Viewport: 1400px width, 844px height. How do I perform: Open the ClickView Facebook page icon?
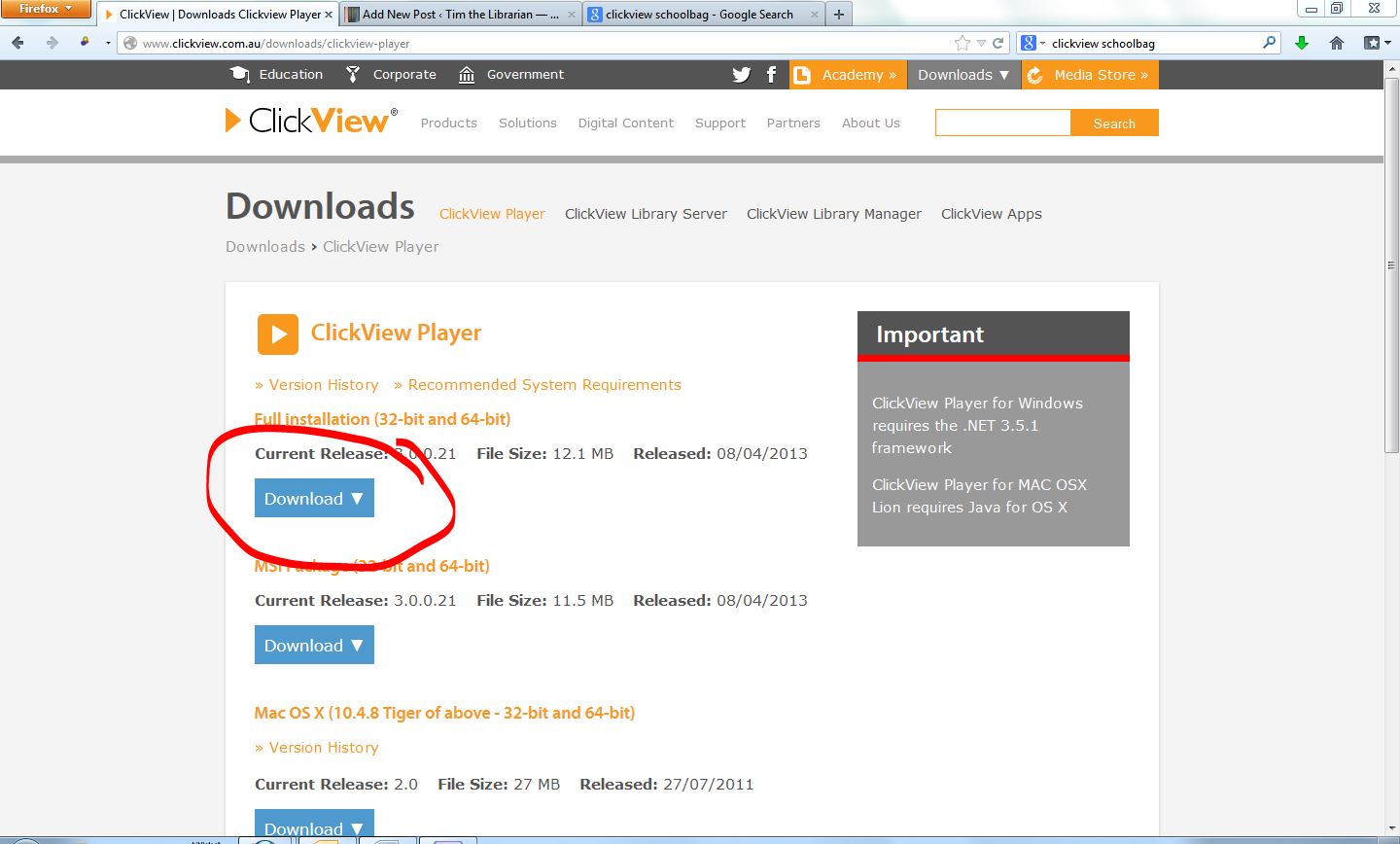tap(771, 75)
